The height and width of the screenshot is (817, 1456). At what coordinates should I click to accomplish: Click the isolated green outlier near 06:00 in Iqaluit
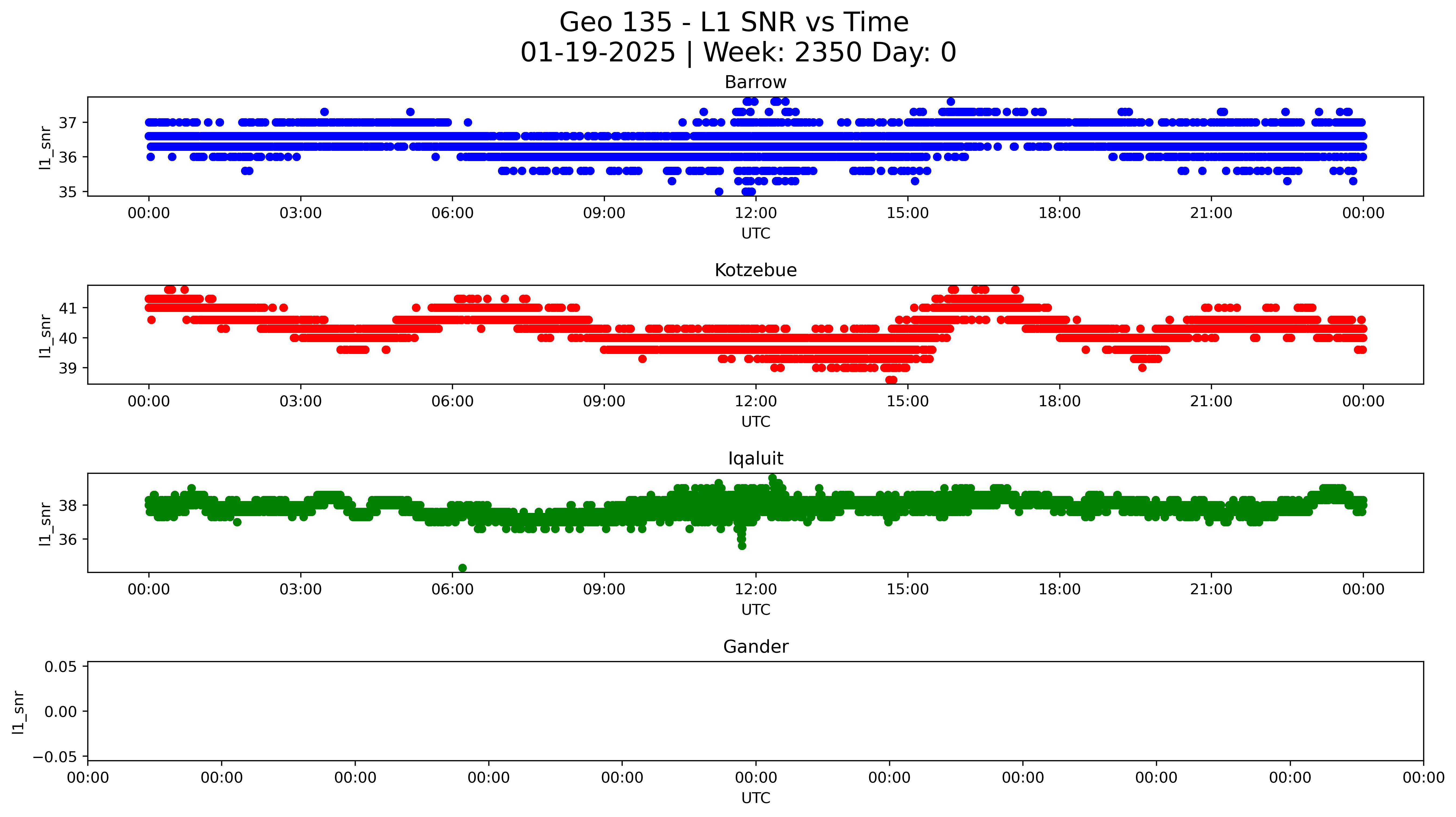coord(462,568)
